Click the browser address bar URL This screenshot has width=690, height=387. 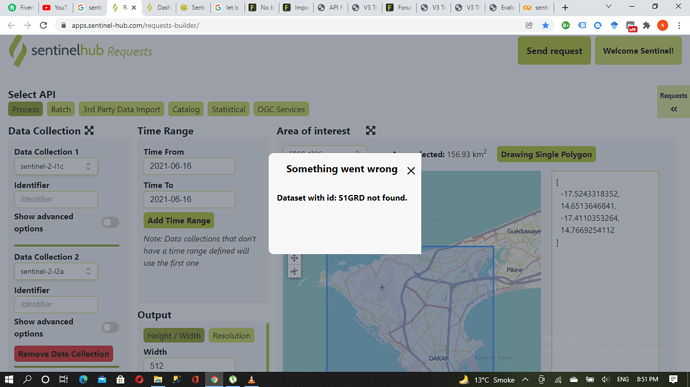coord(136,26)
